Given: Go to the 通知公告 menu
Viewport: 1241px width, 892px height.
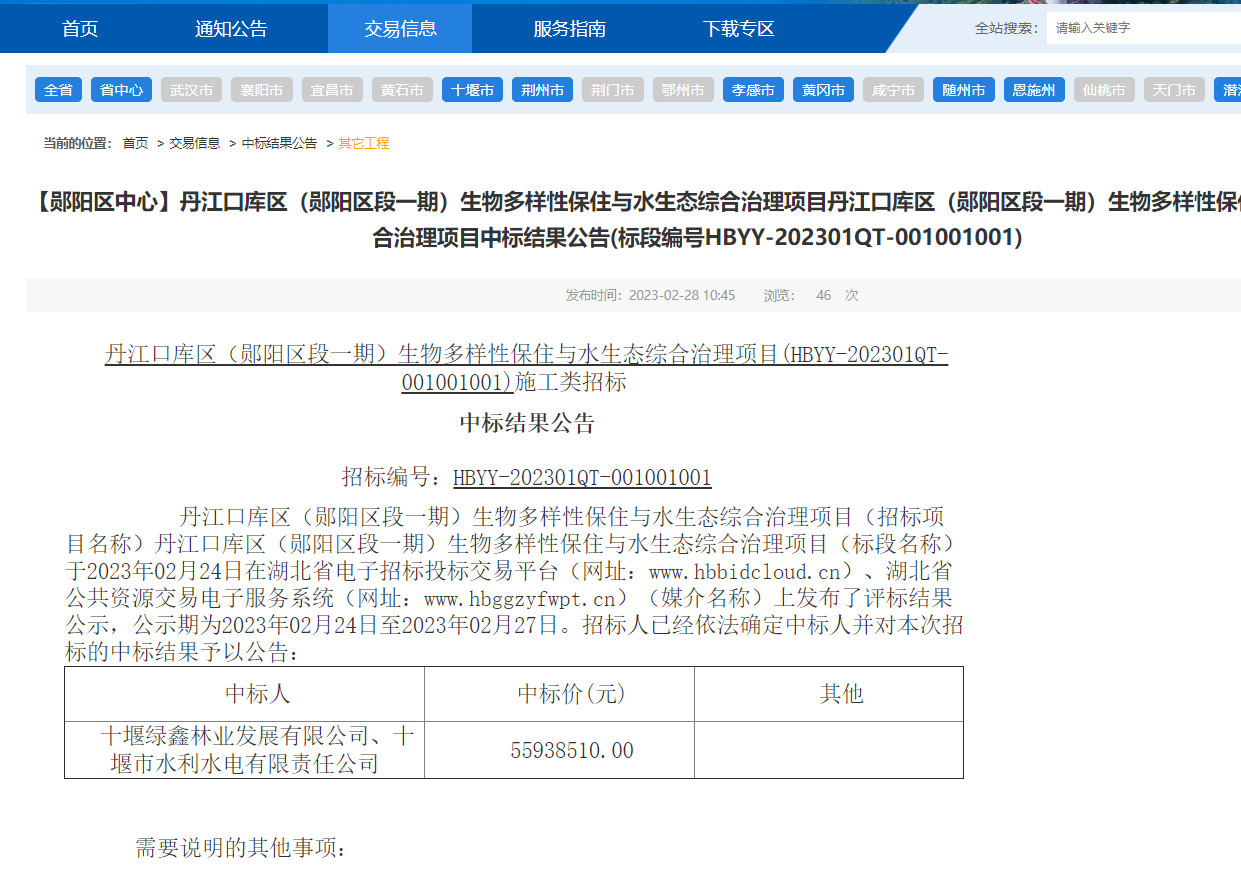Looking at the screenshot, I should [231, 29].
